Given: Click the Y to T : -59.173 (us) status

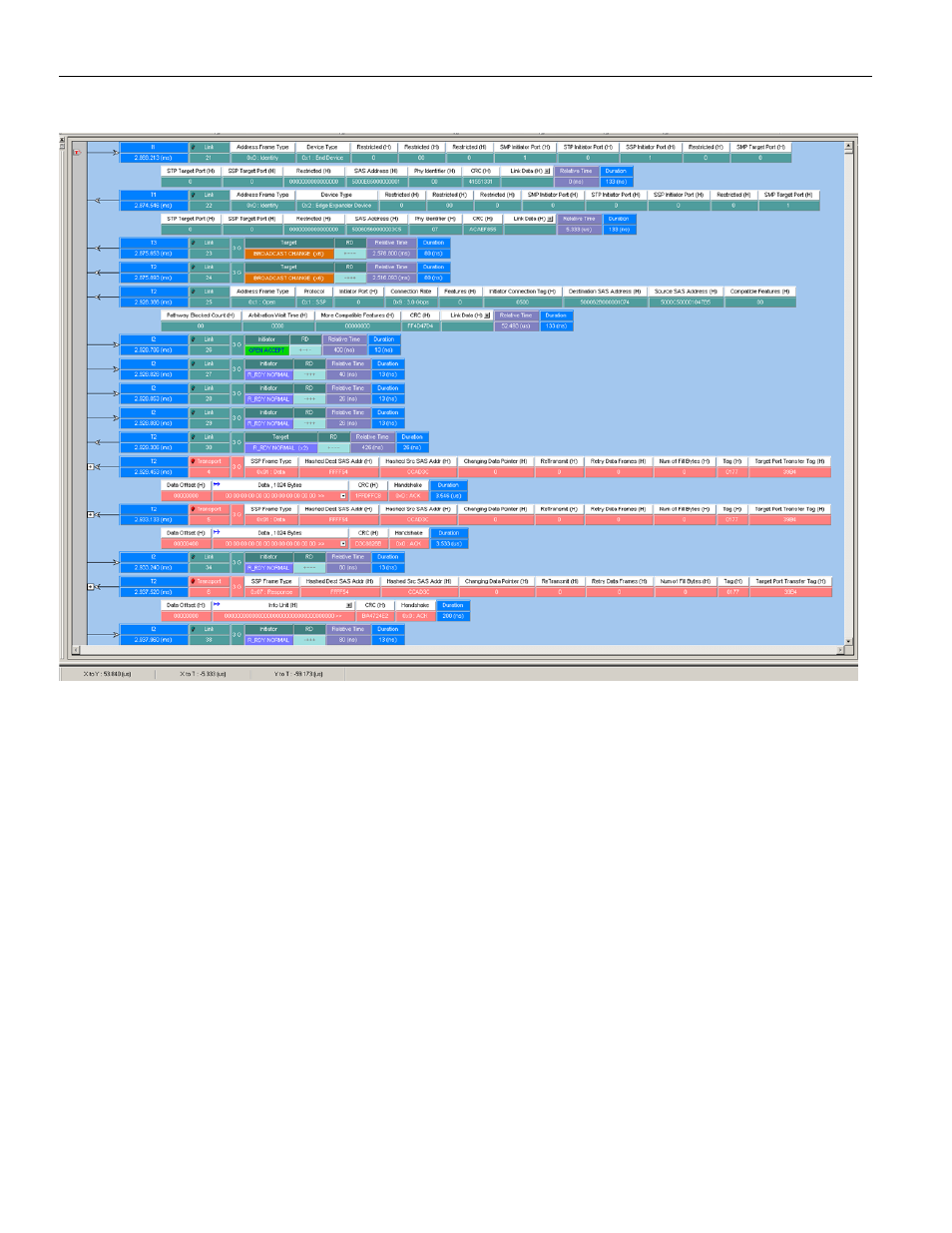Looking at the screenshot, I should pos(297,674).
